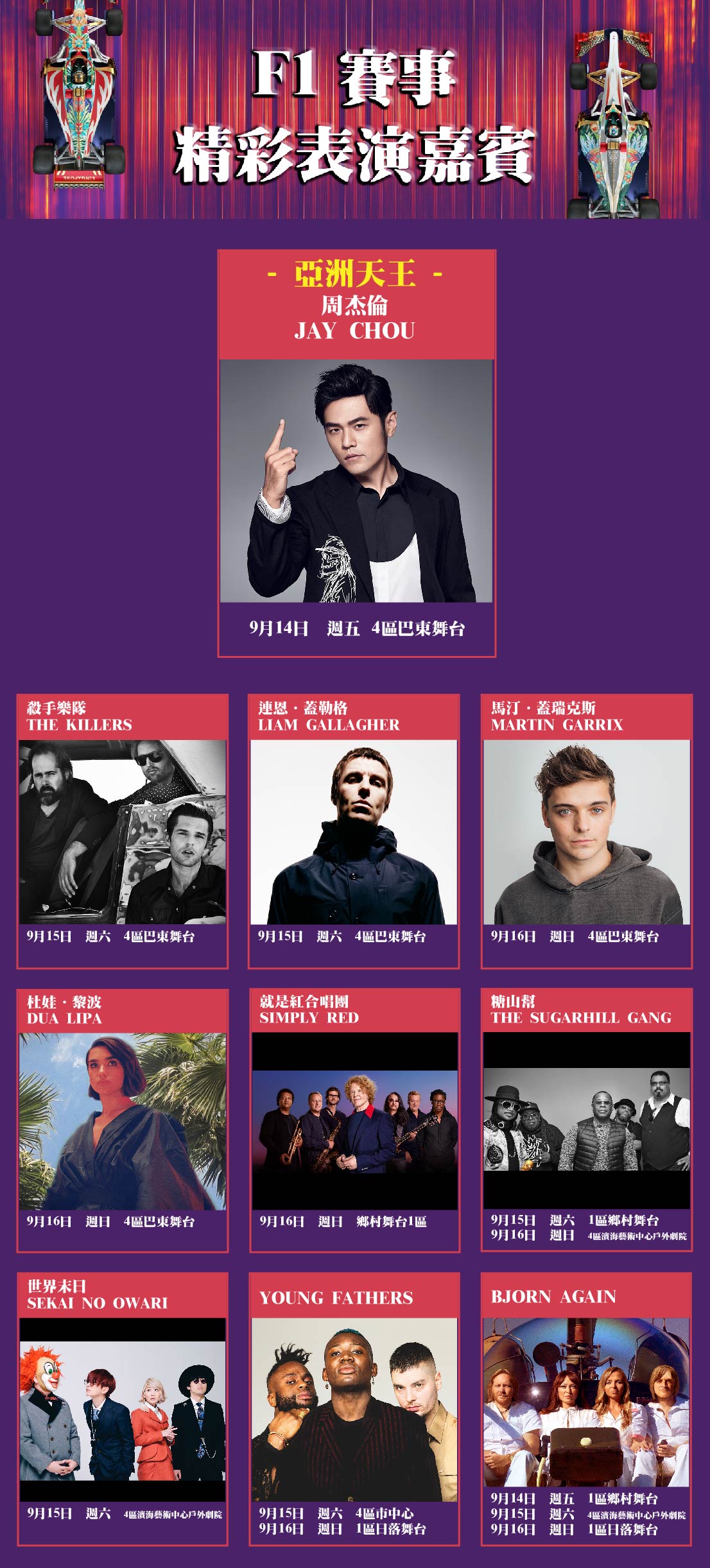Click The Sugarhill Gang photo
Screen dimensions: 710x1568
pos(587,1120)
